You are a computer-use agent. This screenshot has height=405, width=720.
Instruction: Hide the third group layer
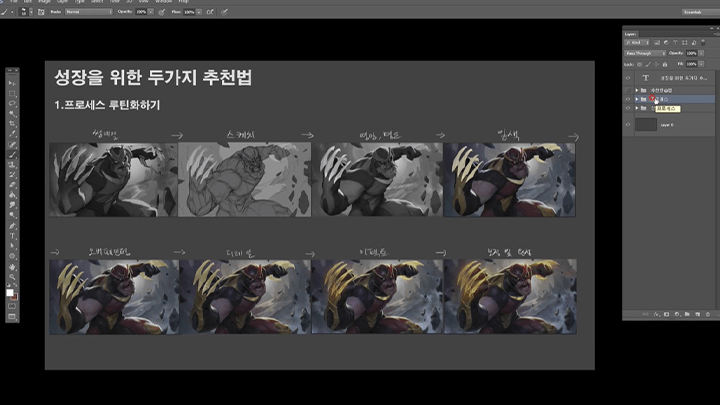[x=628, y=108]
